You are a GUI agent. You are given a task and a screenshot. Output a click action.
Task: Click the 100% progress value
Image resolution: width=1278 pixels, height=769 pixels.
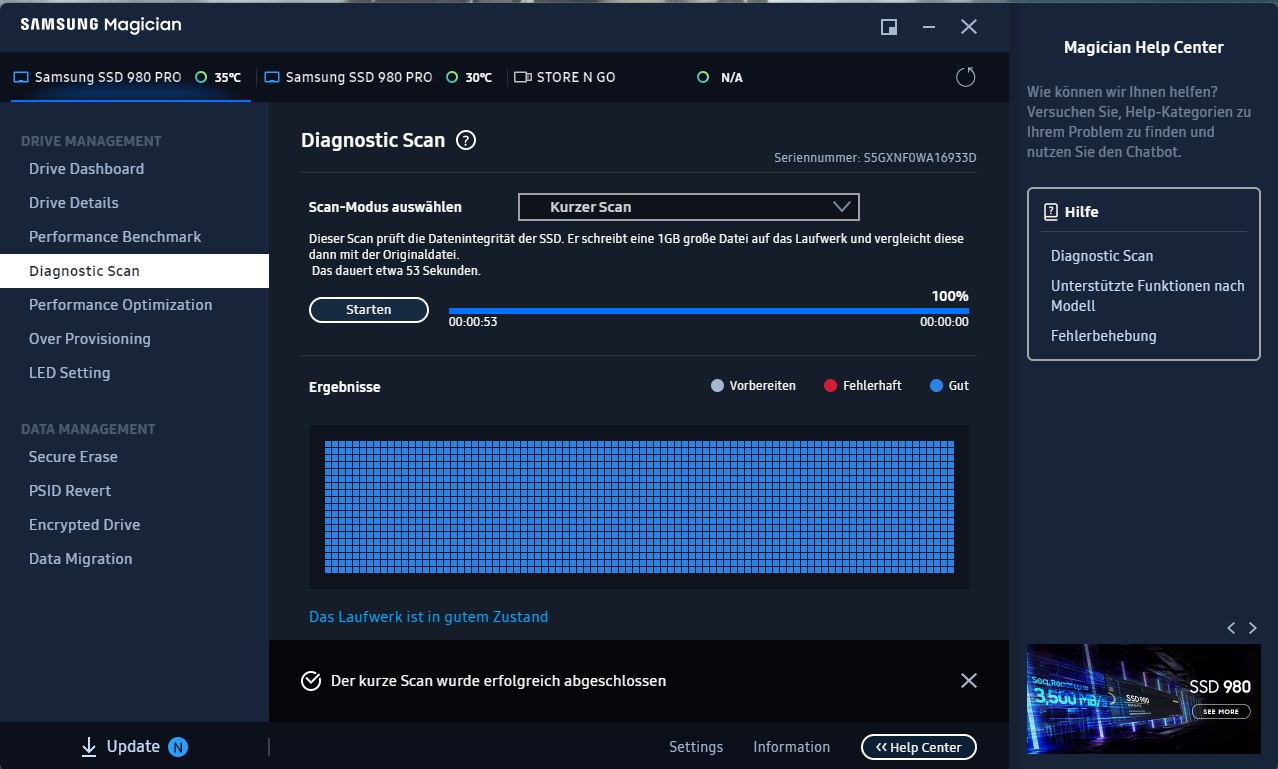pos(950,296)
